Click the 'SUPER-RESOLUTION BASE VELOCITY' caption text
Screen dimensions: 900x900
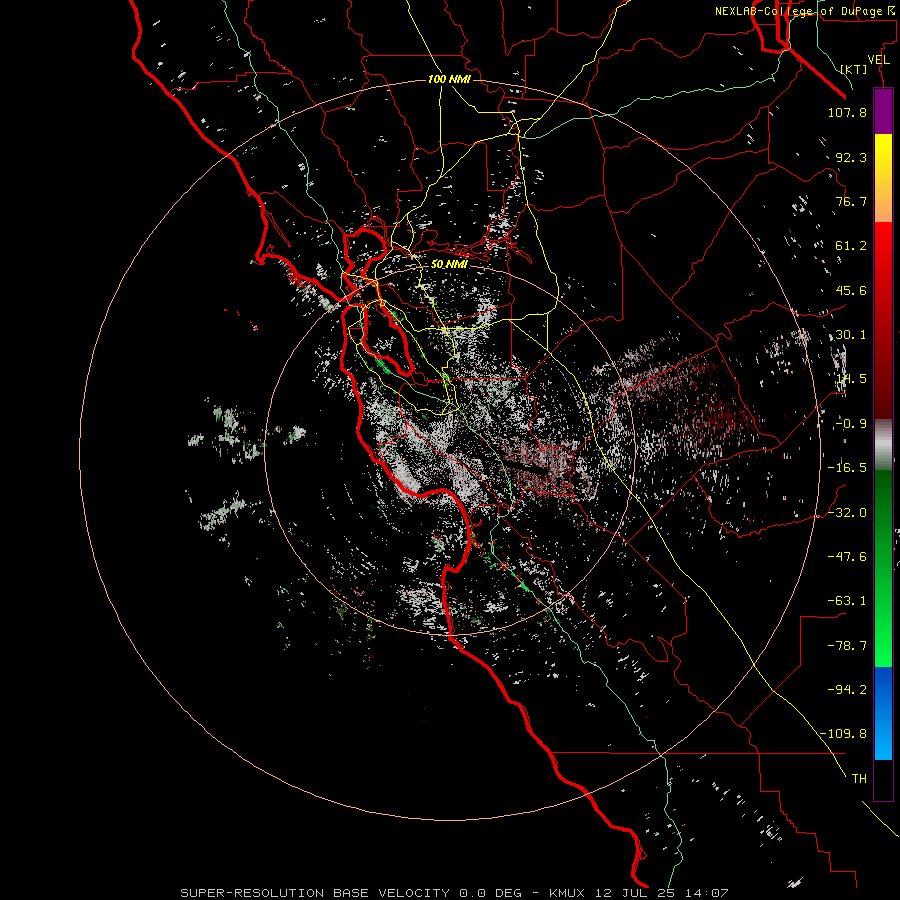[317, 893]
